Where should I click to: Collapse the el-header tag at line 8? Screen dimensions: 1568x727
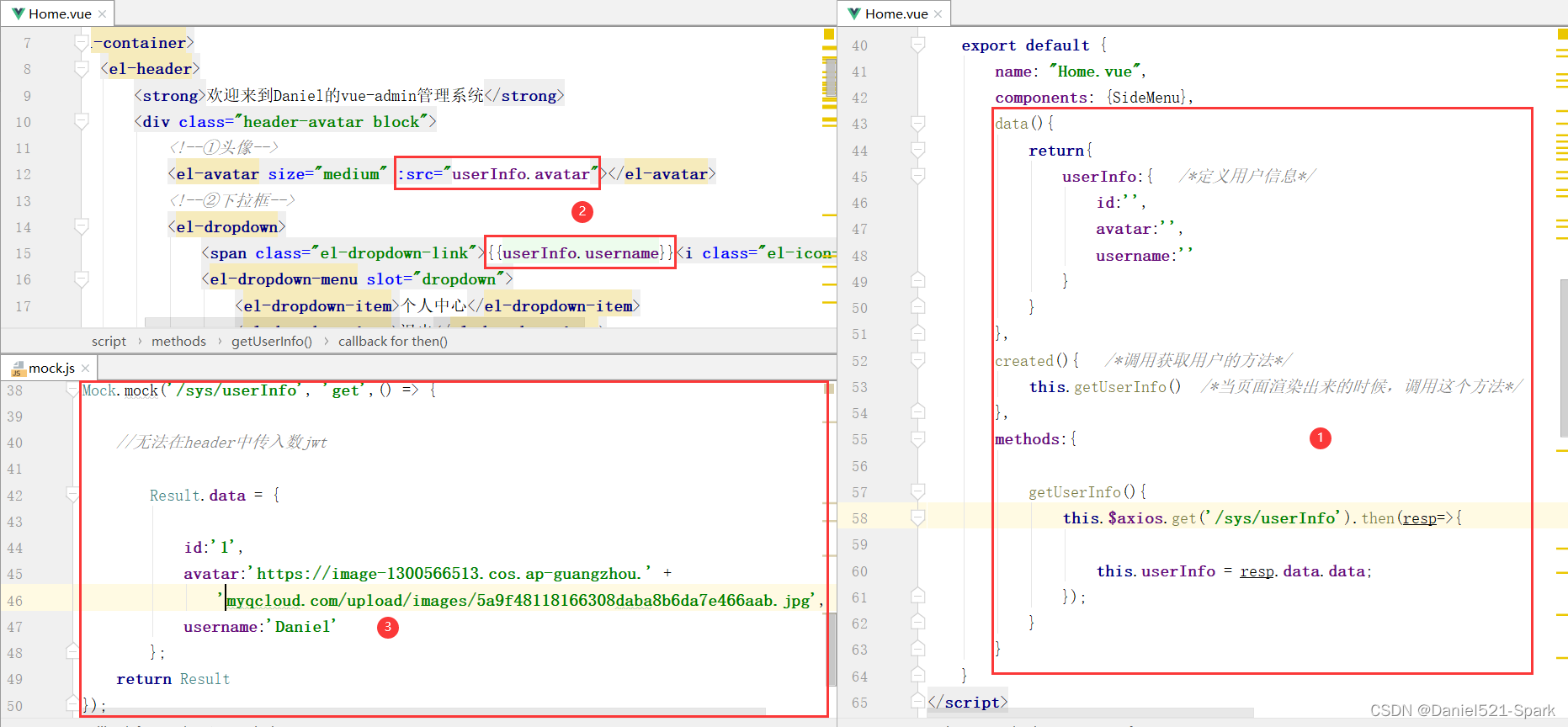(82, 69)
